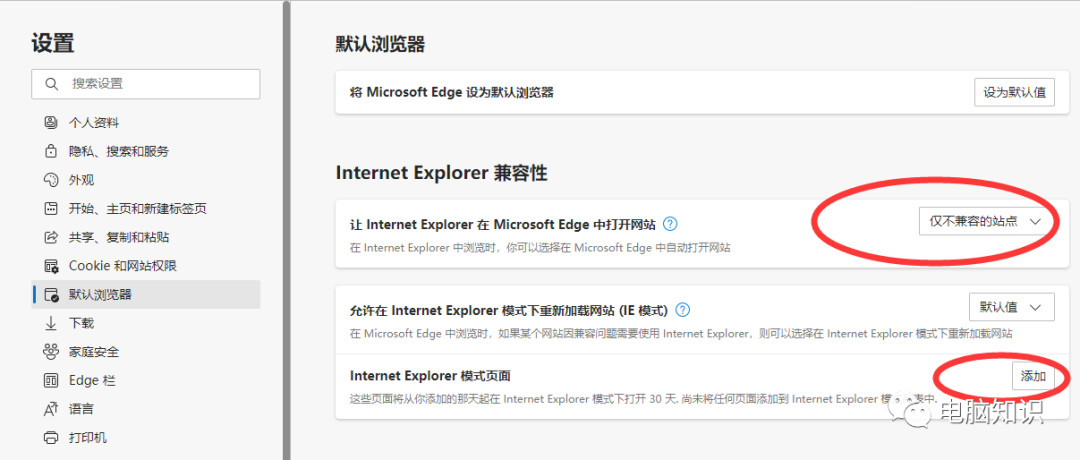Click the browser icon beside 默认浏览器
This screenshot has height=460, width=1080.
(x=50, y=295)
